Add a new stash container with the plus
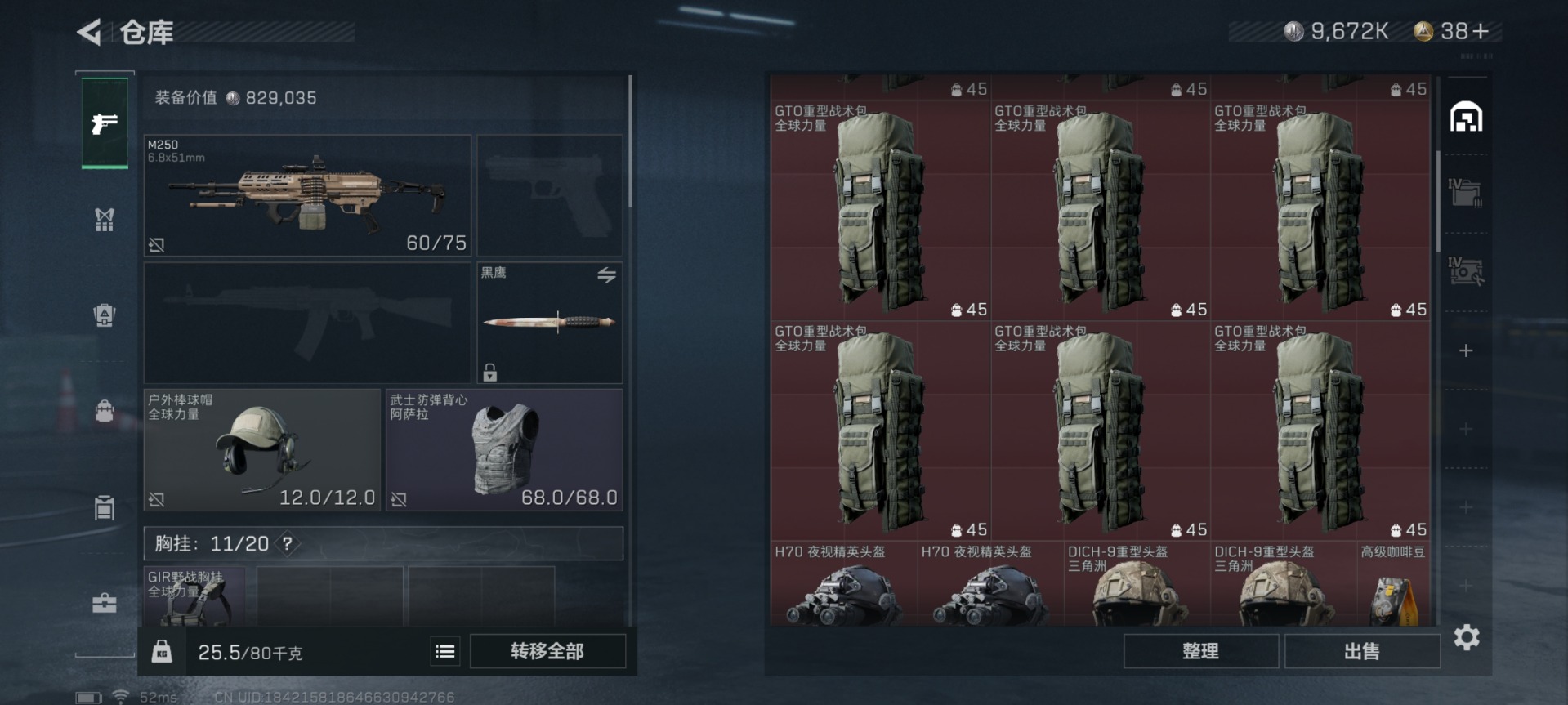The image size is (1568, 705). (x=1466, y=350)
